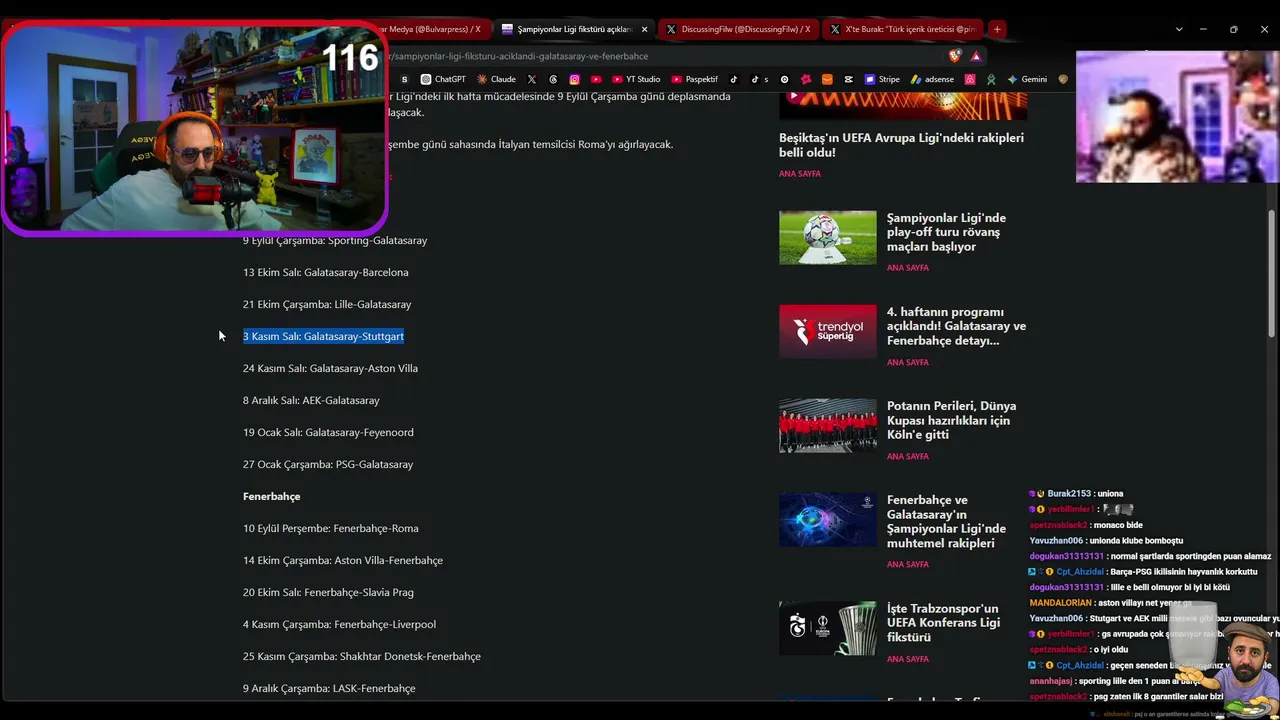Open Fenerbahçe ve Galatasaray'ın muhtemel rakipleri article
The width and height of the screenshot is (1280, 720).
946,521
